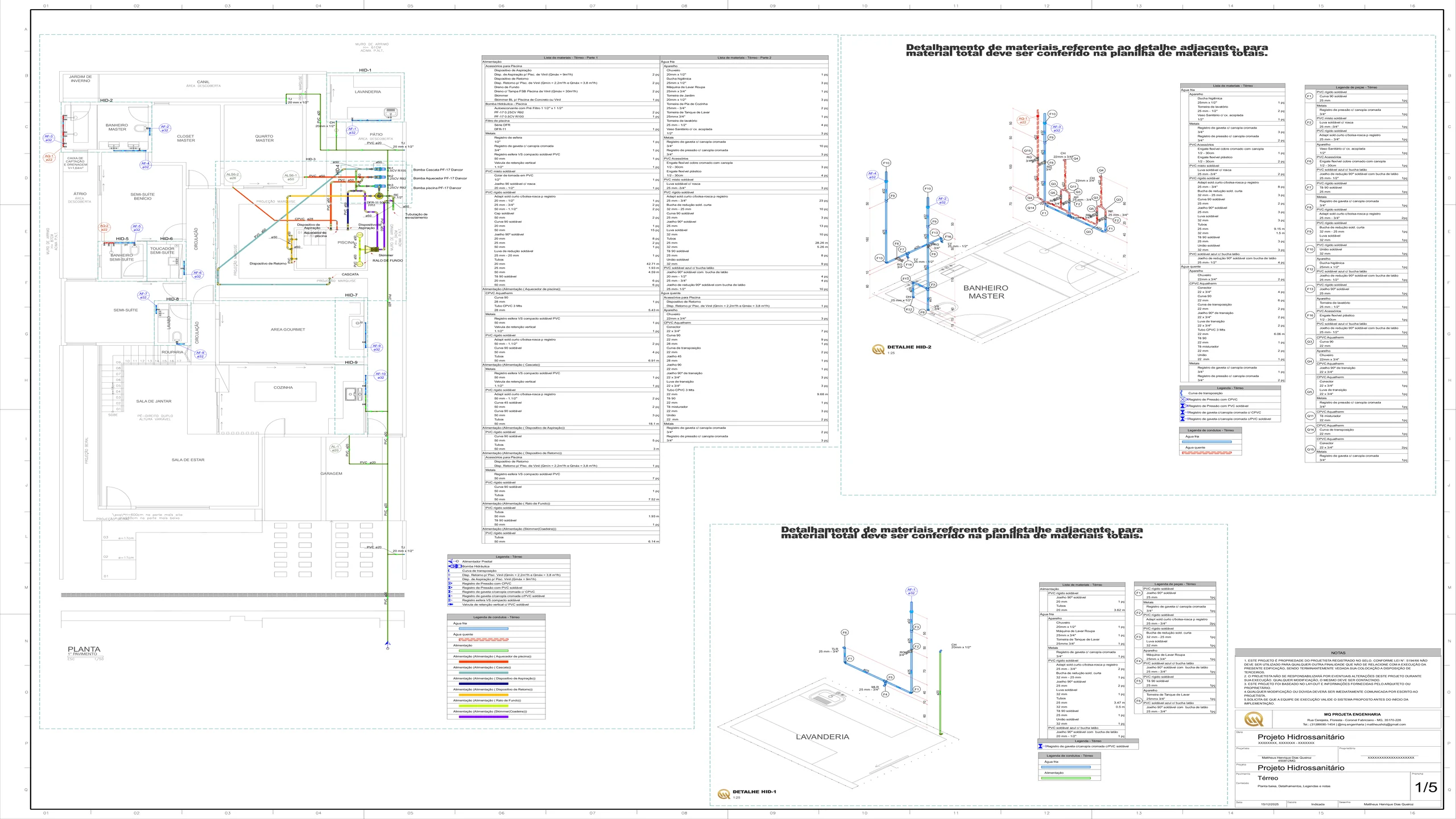1456x819 pixels.
Task: Click the 'Lista de materiais - Parte 2' header
Action: (x=743, y=57)
